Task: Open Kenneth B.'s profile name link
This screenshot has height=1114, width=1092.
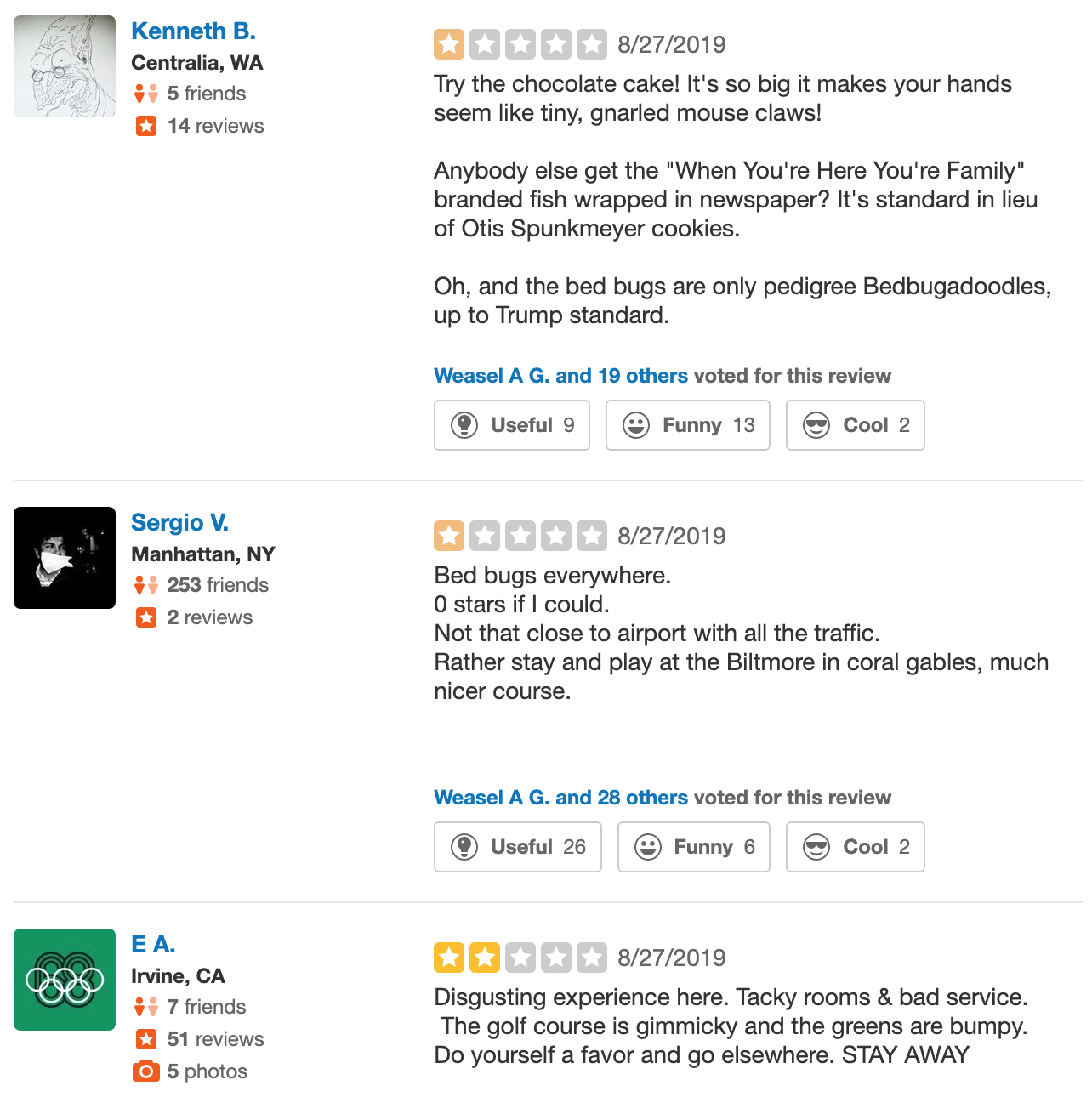Action: (193, 31)
